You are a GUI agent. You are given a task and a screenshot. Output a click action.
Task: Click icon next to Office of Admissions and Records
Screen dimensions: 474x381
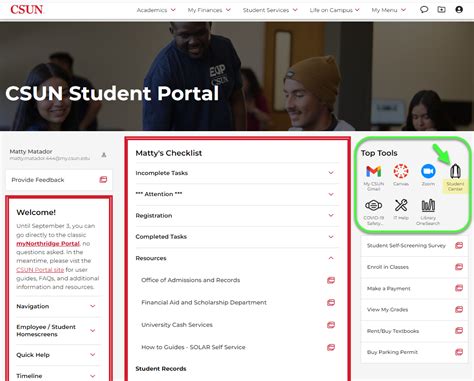(331, 280)
